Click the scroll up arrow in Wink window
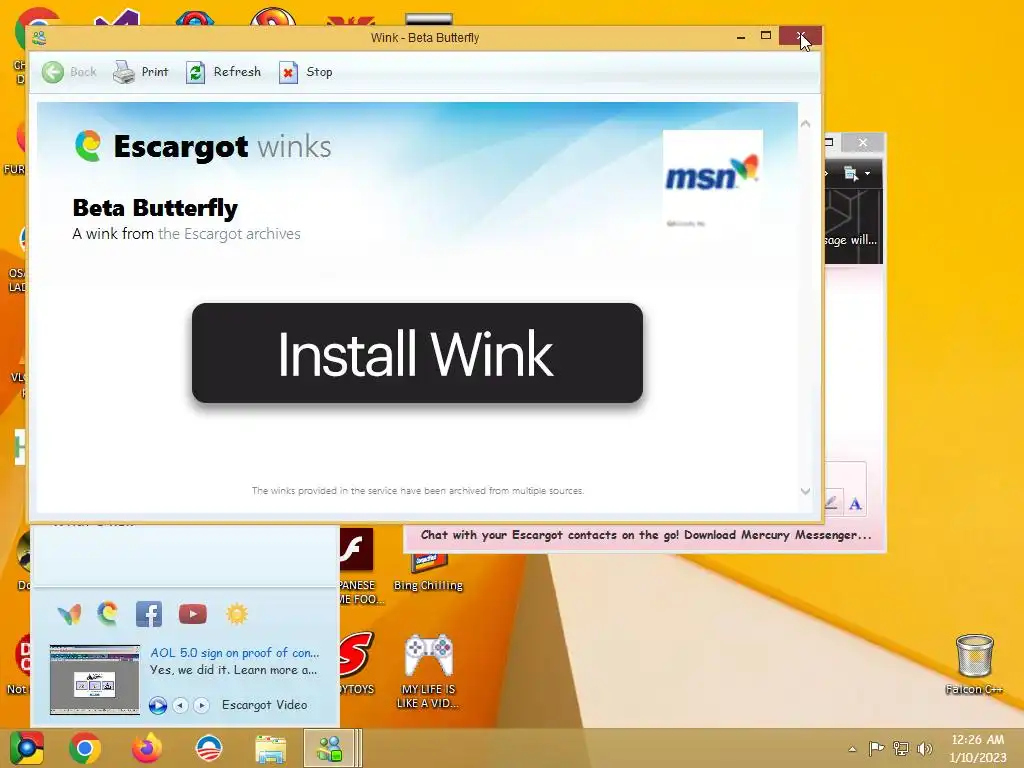Screen dimensions: 1024x768 [x=805, y=123]
